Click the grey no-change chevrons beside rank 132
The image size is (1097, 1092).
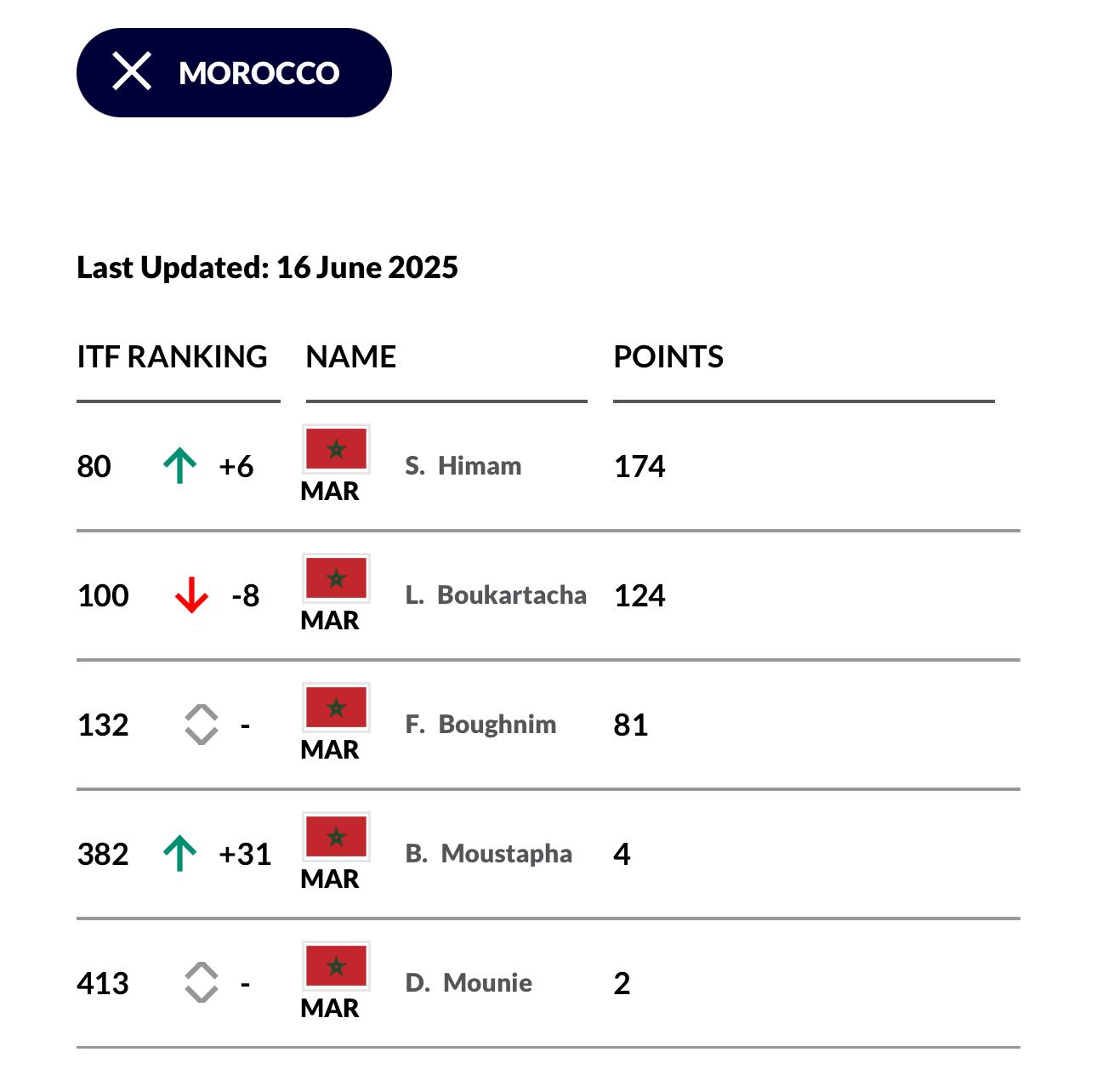202,725
